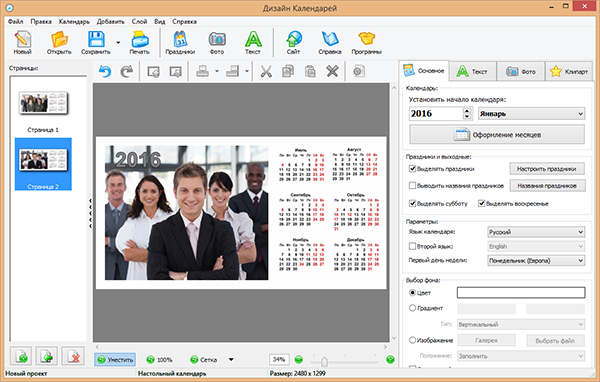This screenshot has width=600, height=382.
Task: Open the Добавить menu
Action: click(x=111, y=21)
